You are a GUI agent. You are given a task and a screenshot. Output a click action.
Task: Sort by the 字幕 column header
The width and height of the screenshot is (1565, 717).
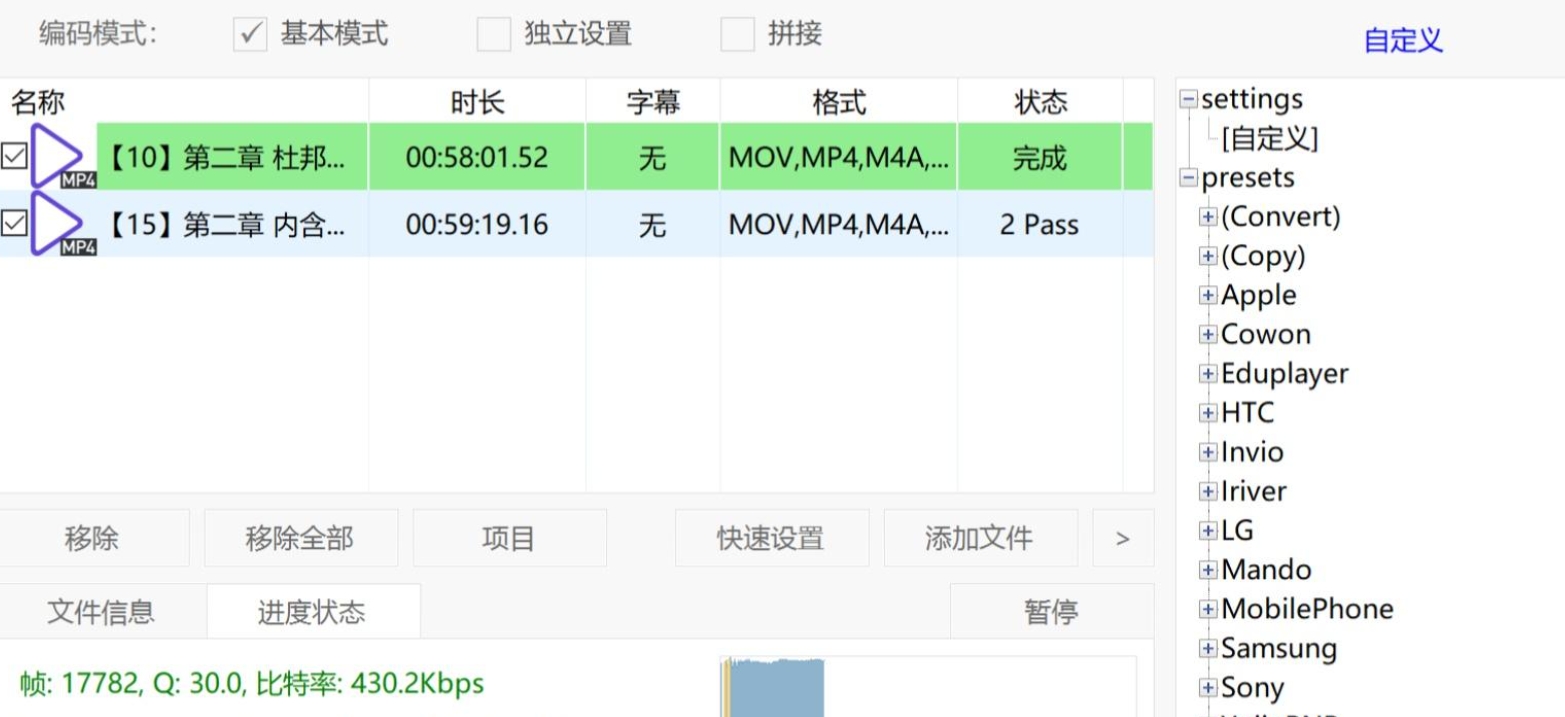(x=653, y=101)
